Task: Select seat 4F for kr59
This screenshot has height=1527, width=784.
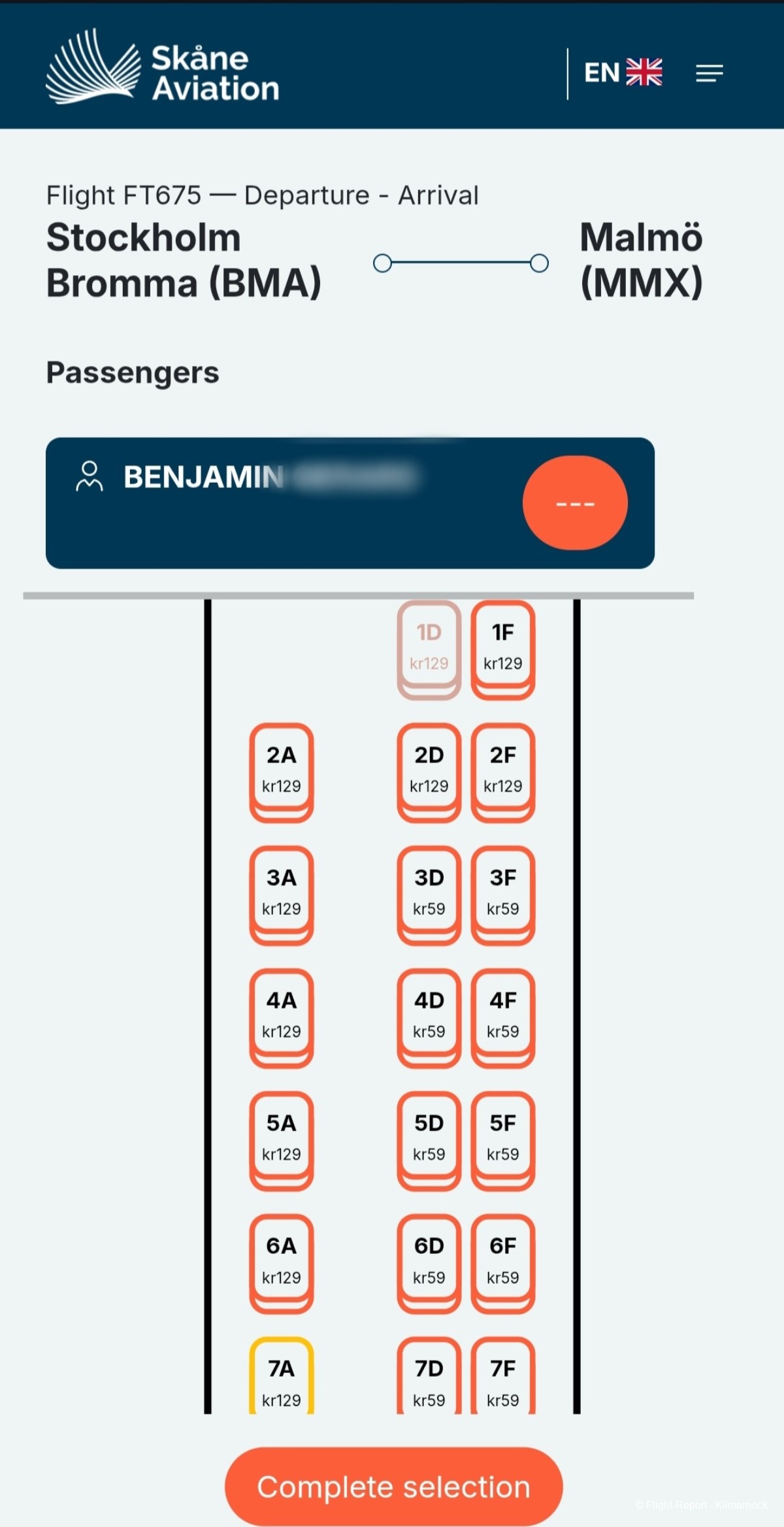Action: pos(503,1018)
